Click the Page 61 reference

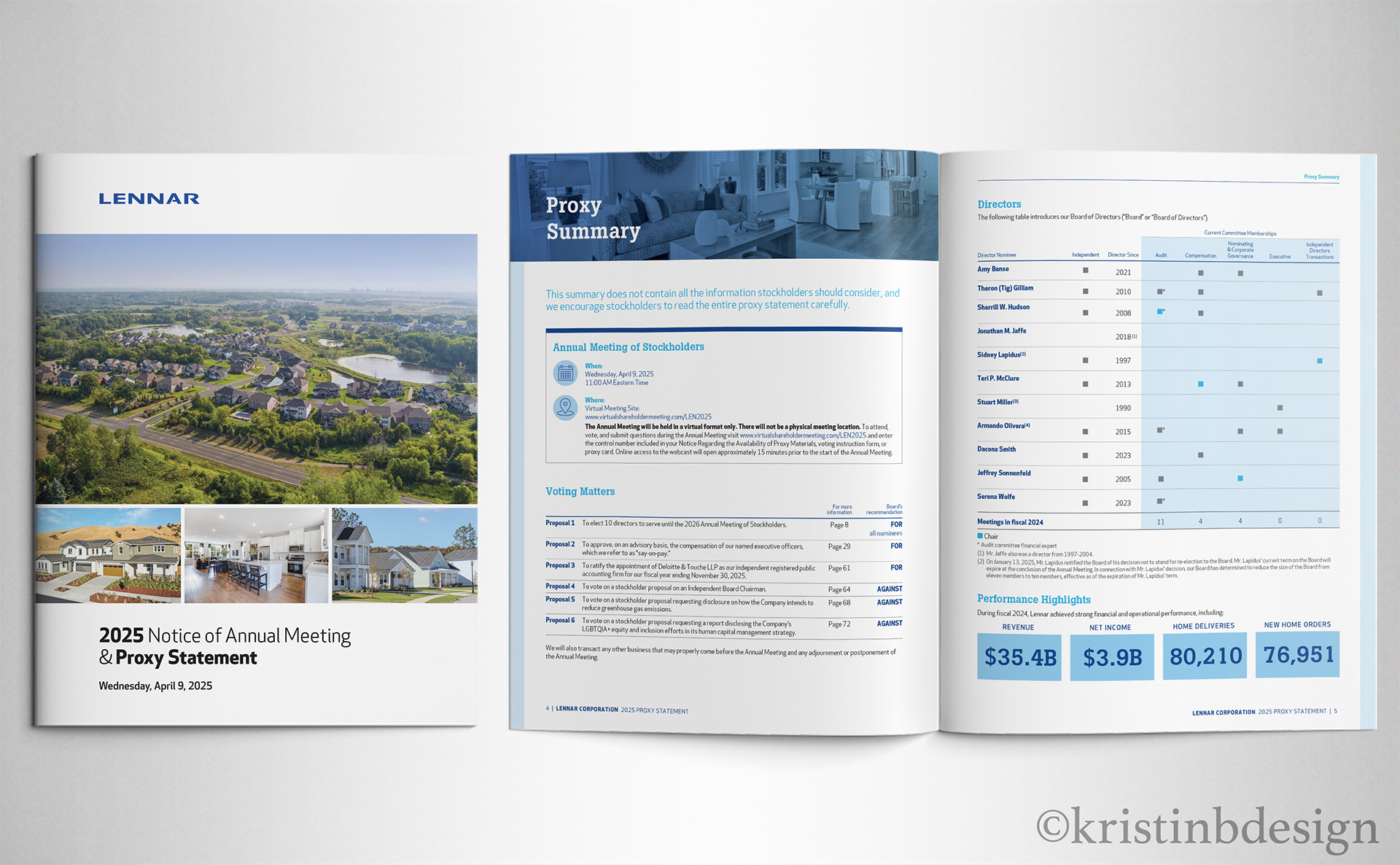pyautogui.click(x=839, y=568)
